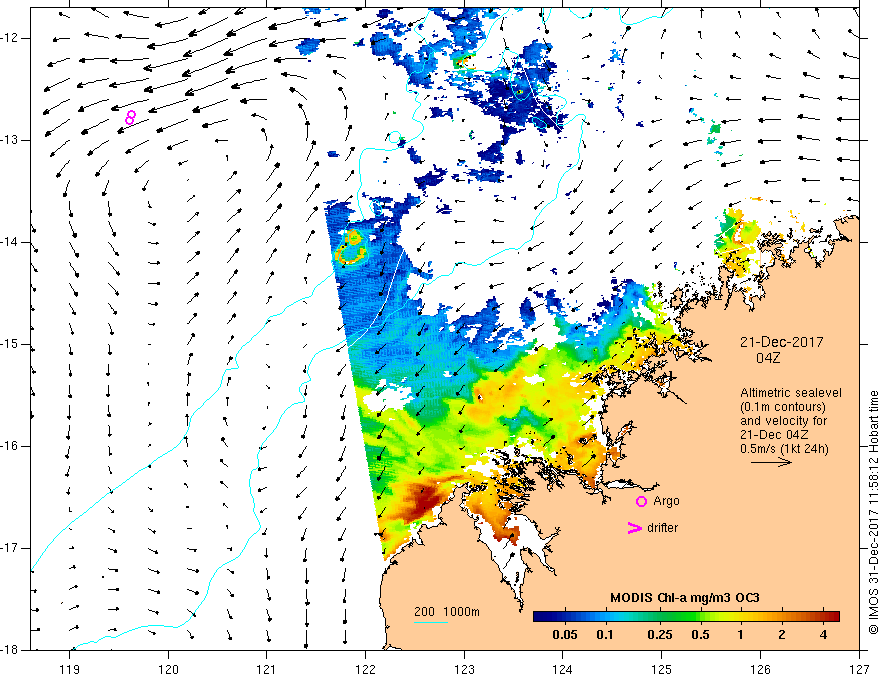The height and width of the screenshot is (680, 880).
Task: Click the 127 longitude axis label
Action: click(859, 669)
